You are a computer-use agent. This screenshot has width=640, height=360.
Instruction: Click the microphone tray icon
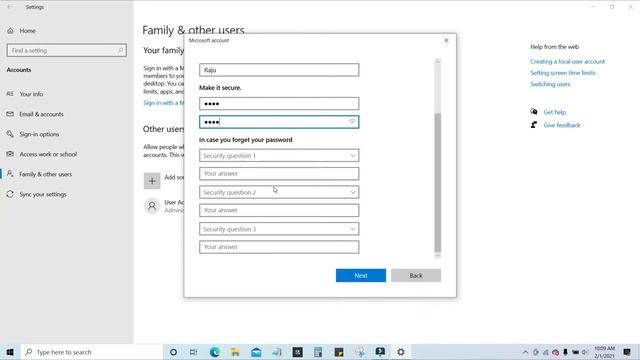[x=565, y=352]
